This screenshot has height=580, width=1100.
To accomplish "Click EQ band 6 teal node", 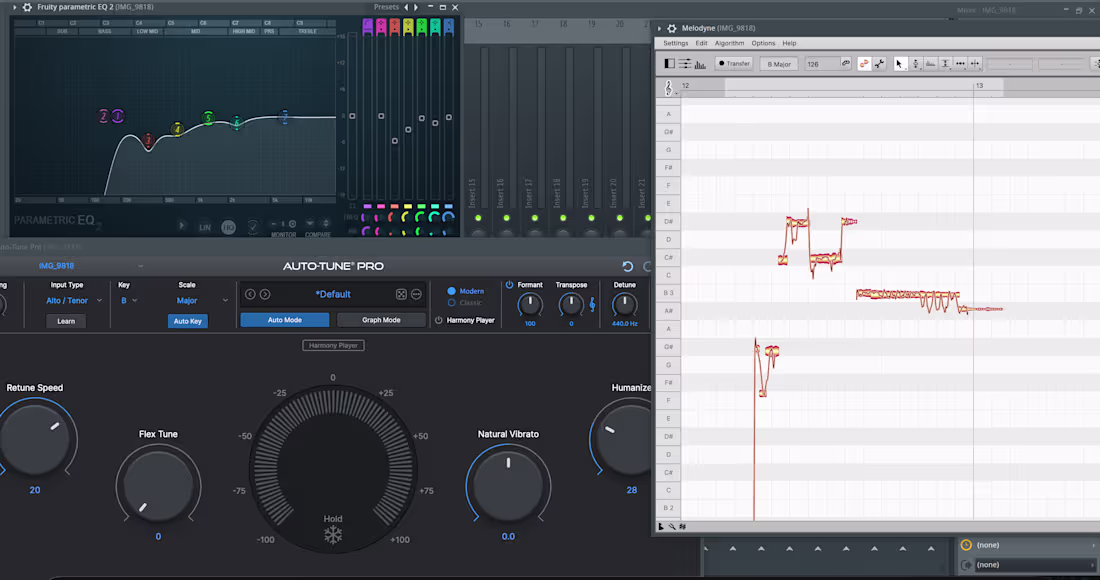I will click(x=236, y=123).
